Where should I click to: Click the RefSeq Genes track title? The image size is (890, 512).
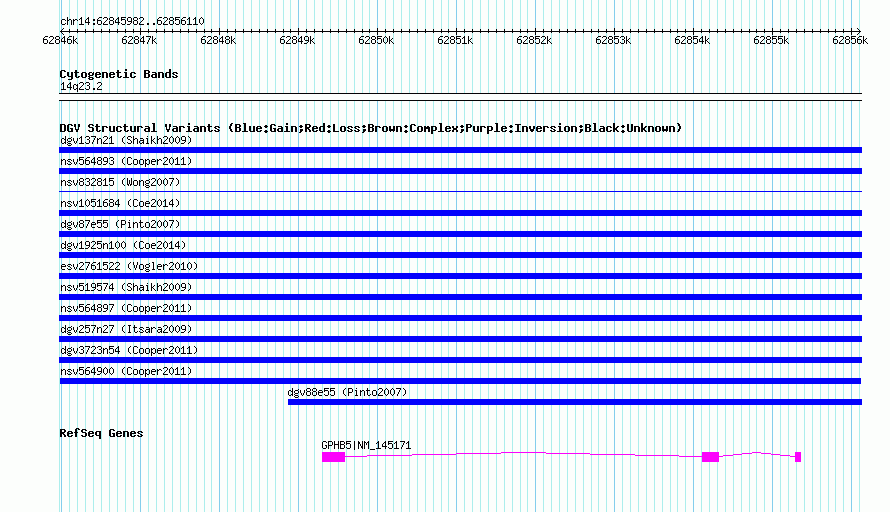point(101,433)
